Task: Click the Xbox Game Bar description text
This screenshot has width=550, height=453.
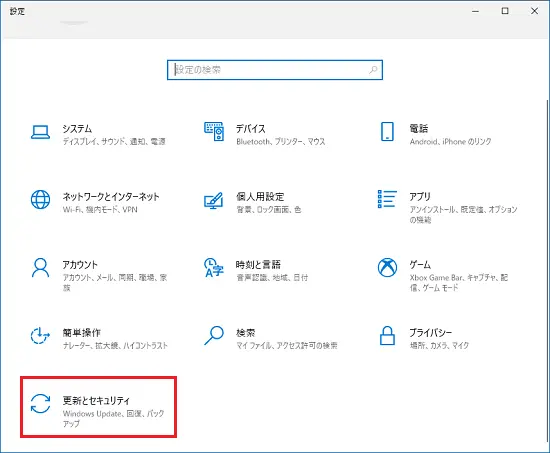Action: point(458,282)
